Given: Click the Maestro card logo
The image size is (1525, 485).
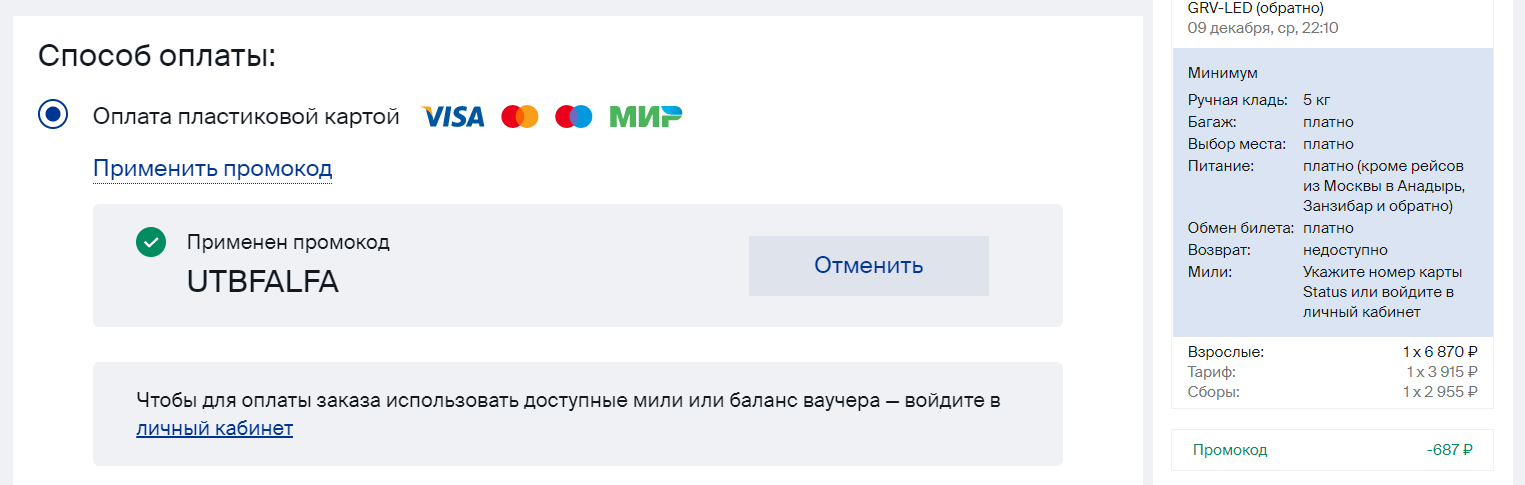Looking at the screenshot, I should click(574, 117).
